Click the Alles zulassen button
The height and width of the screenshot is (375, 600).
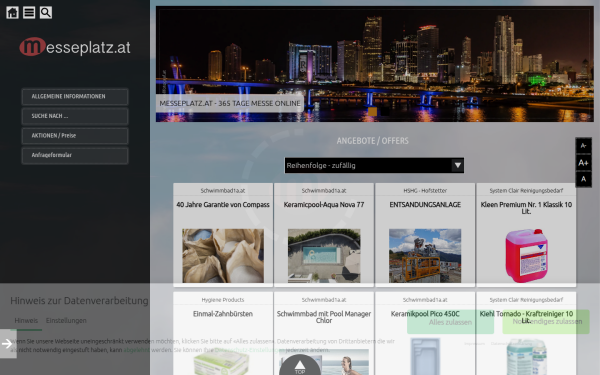(x=450, y=322)
